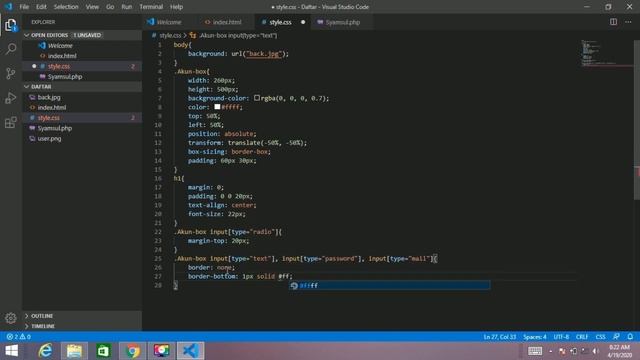The image size is (640, 360).
Task: Open the Selection menu
Action: click(x=66, y=7)
